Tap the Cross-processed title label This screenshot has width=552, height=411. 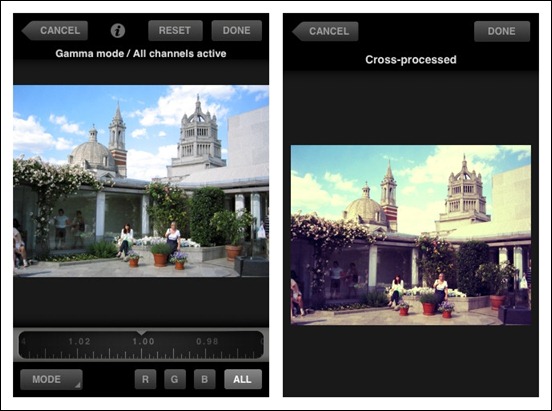[411, 60]
